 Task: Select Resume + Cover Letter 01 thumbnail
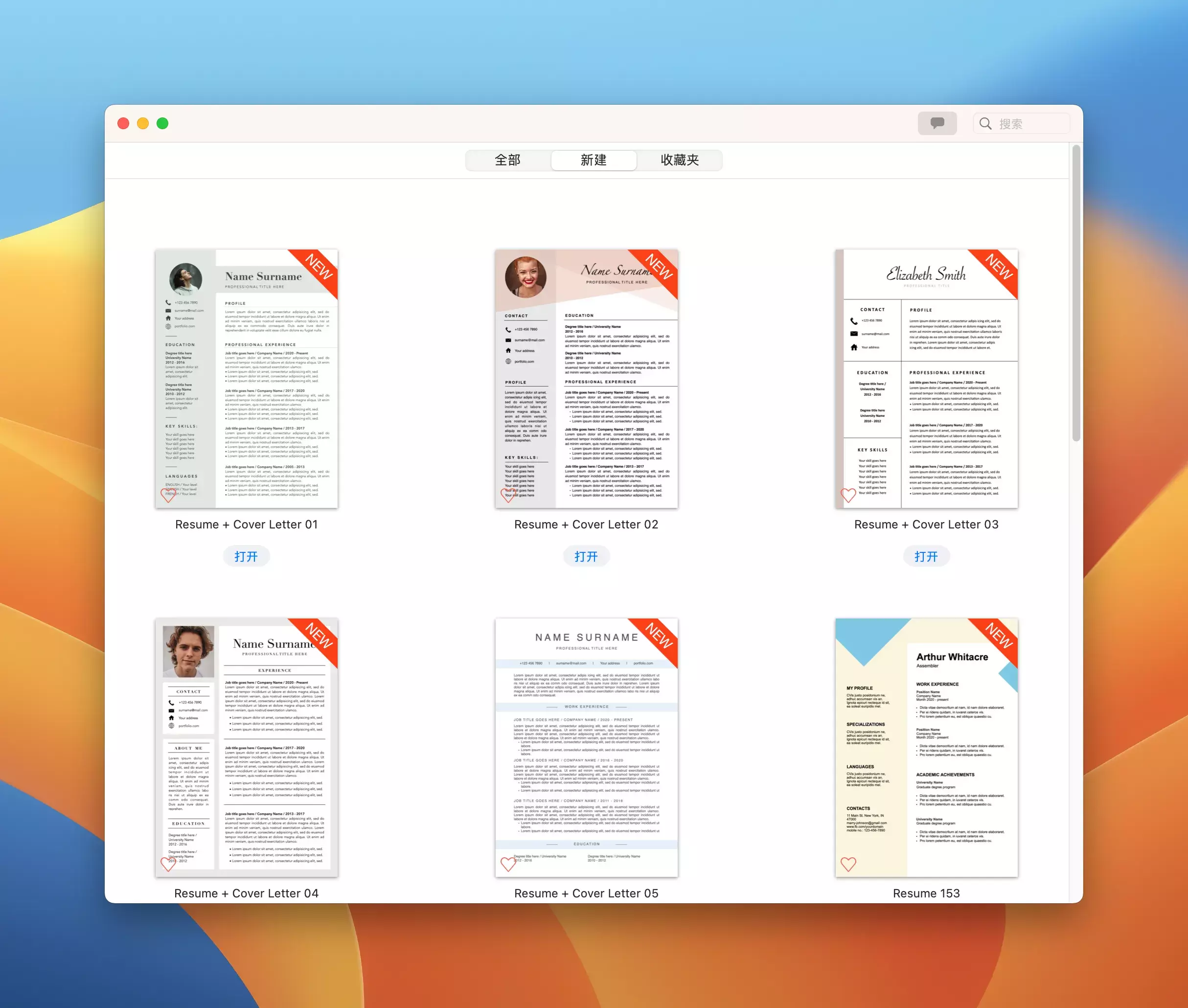(x=246, y=378)
